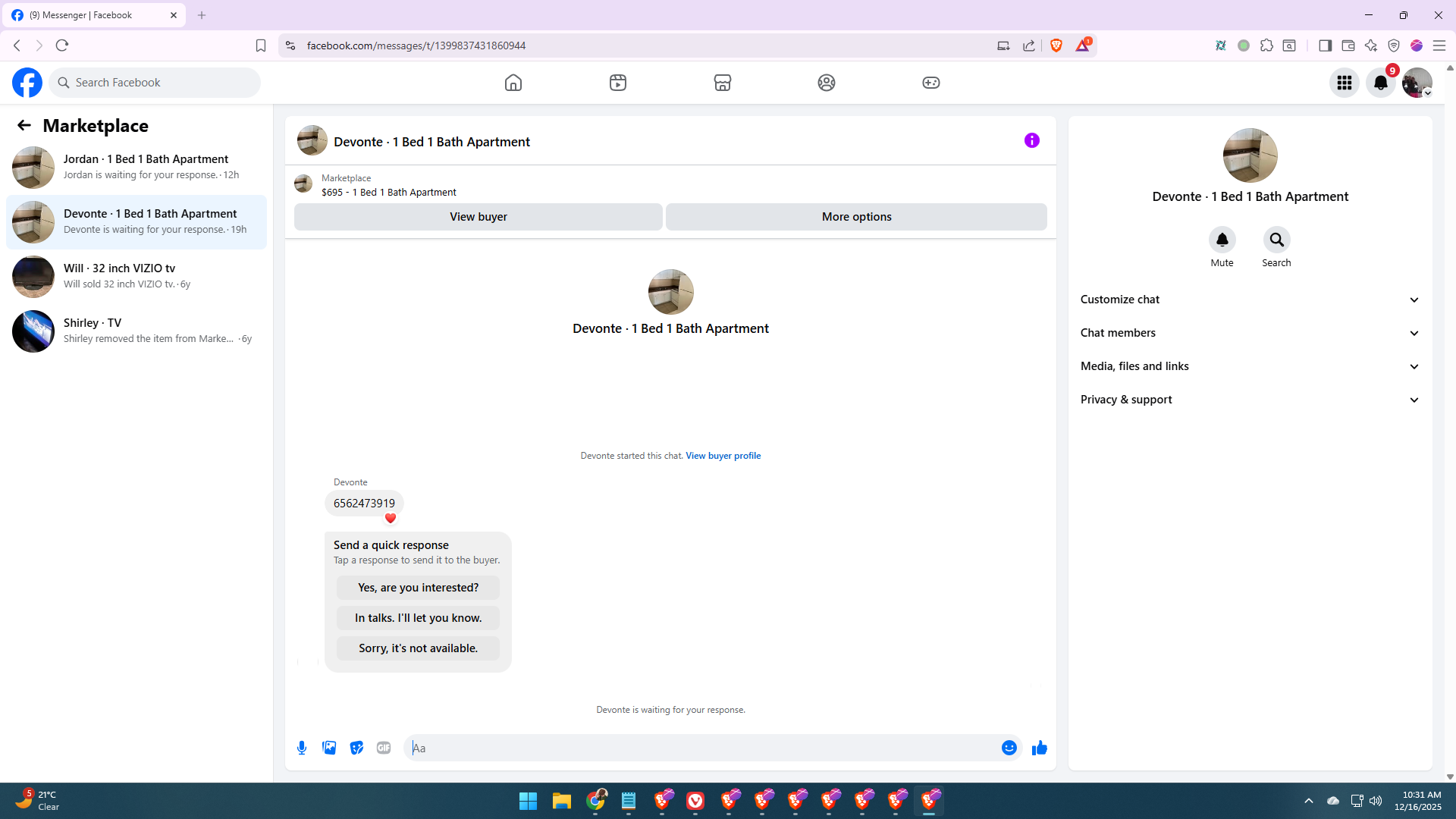Open the Groups icon in top navigation
This screenshot has width=1456, height=819.
[x=827, y=83]
